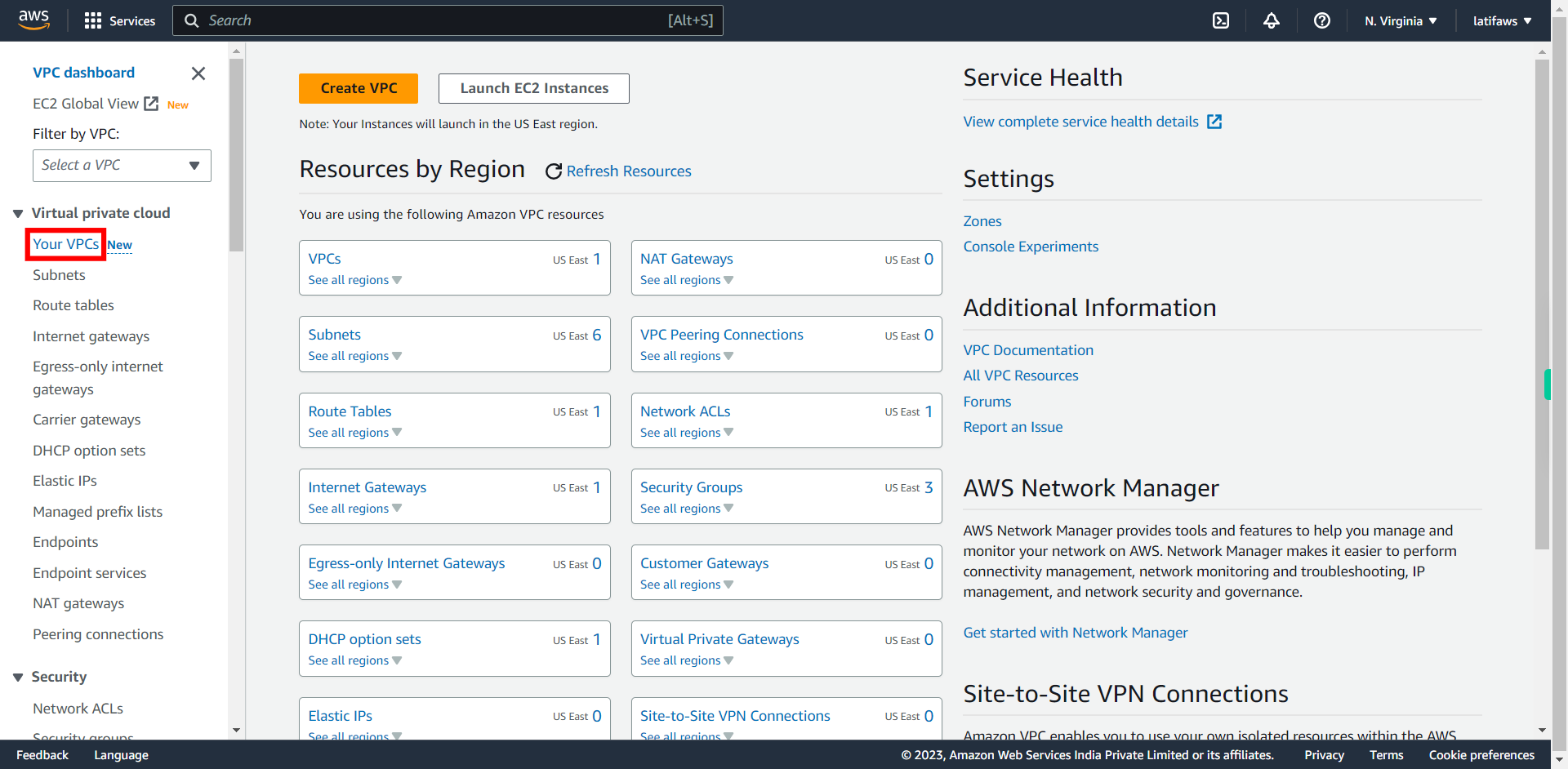The image size is (1568, 769).
Task: Click the sidebar vertical scrollbar thumb
Action: (237, 155)
